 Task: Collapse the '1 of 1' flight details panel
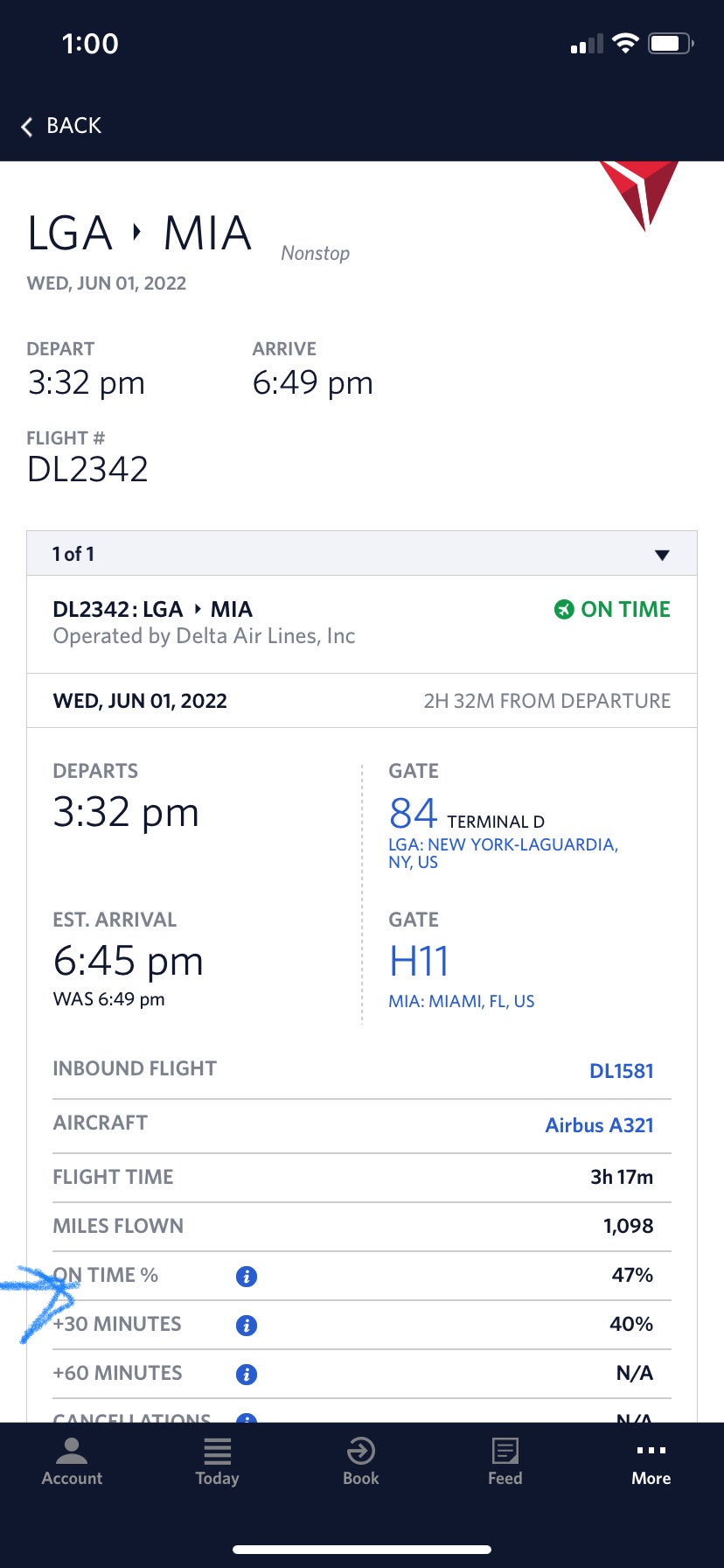point(663,553)
